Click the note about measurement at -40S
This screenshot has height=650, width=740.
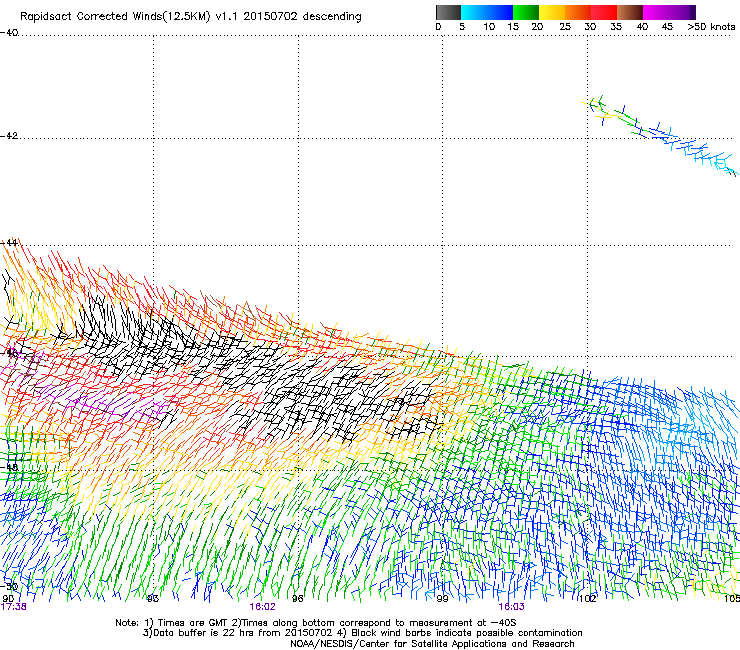point(374,623)
